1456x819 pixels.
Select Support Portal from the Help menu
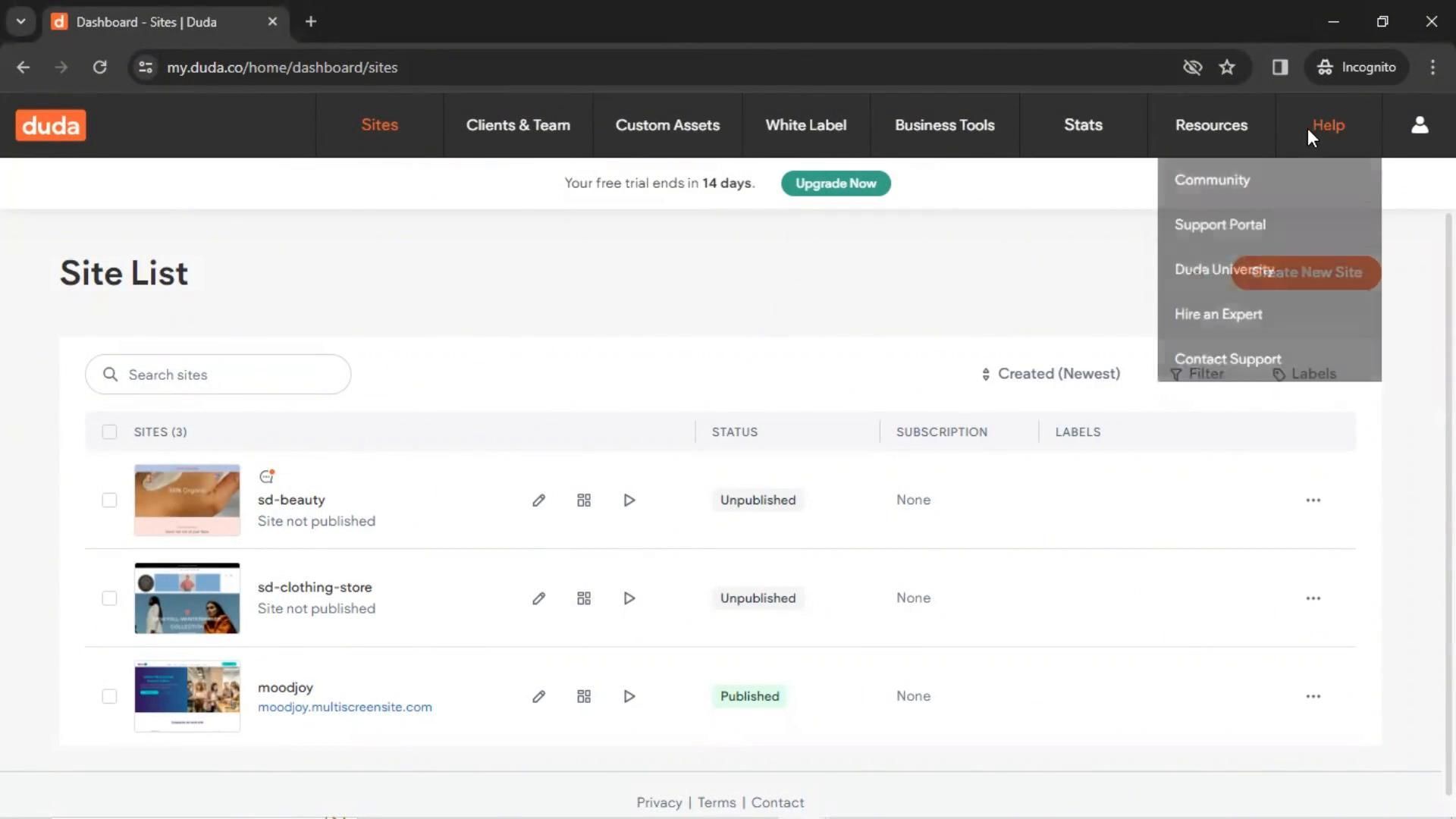point(1219,224)
